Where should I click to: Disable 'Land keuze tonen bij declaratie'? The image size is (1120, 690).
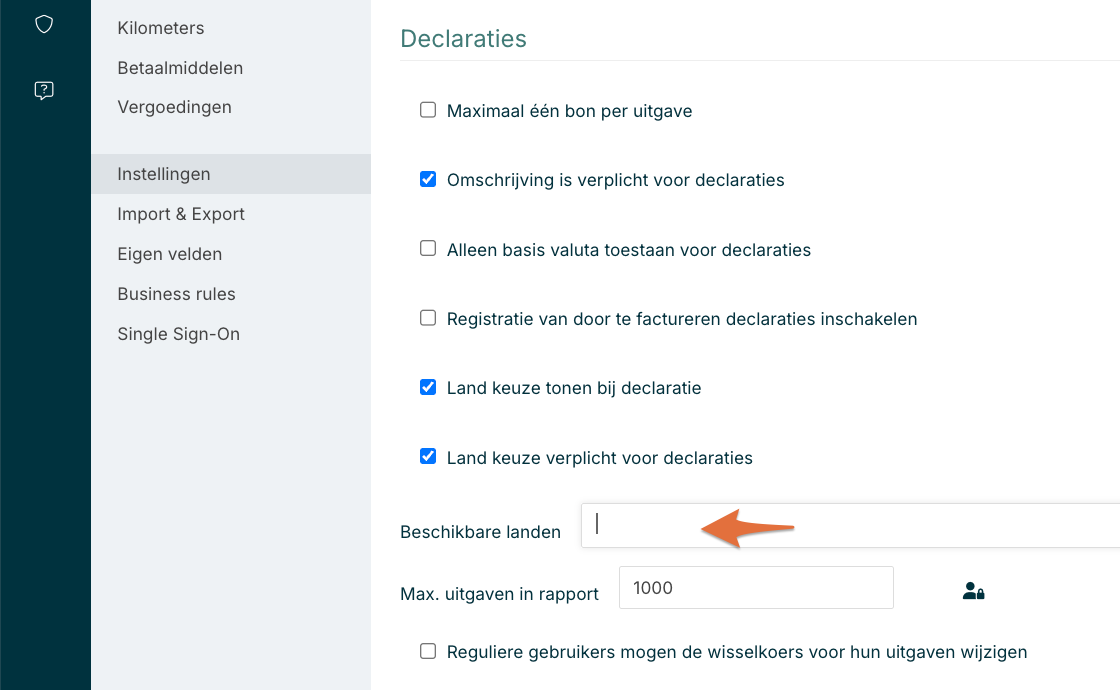[428, 387]
